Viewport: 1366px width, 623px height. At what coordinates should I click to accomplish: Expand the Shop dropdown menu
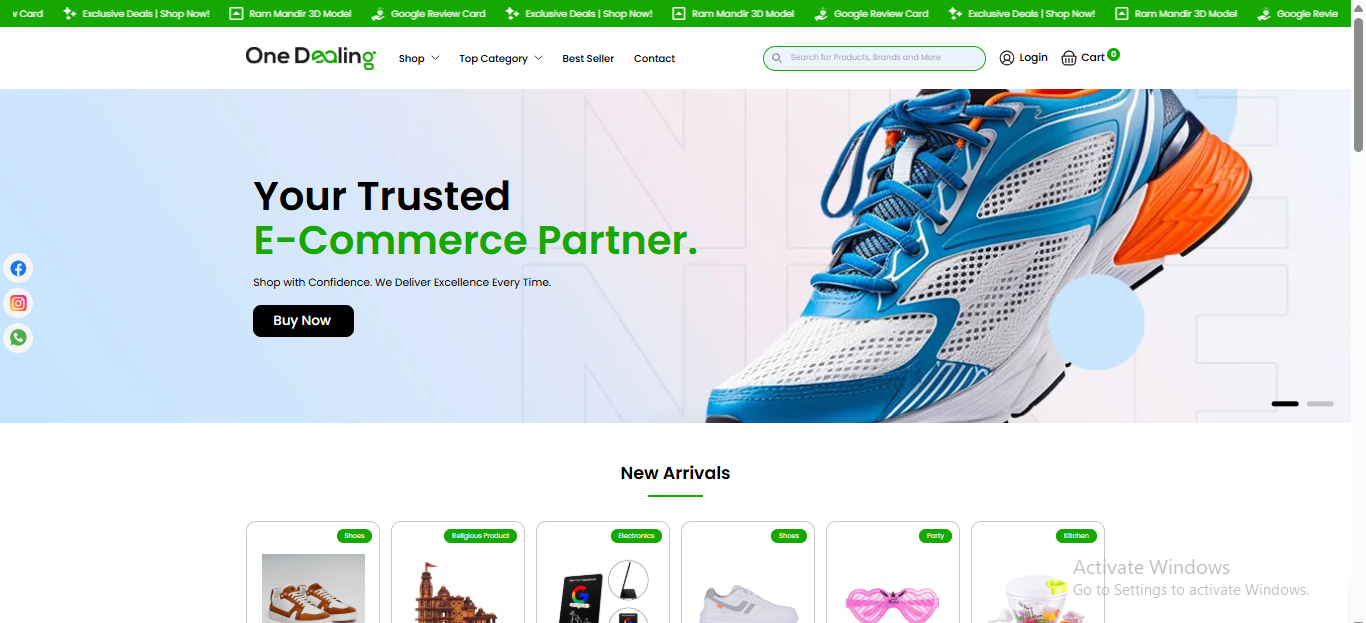418,59
